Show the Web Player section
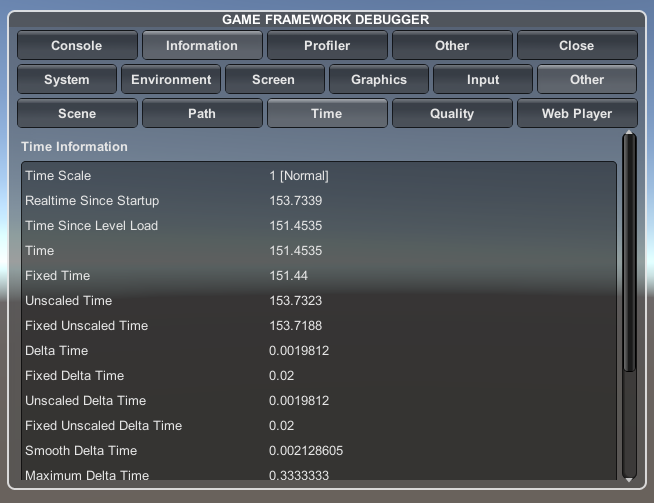This screenshot has width=654, height=503. coord(577,113)
